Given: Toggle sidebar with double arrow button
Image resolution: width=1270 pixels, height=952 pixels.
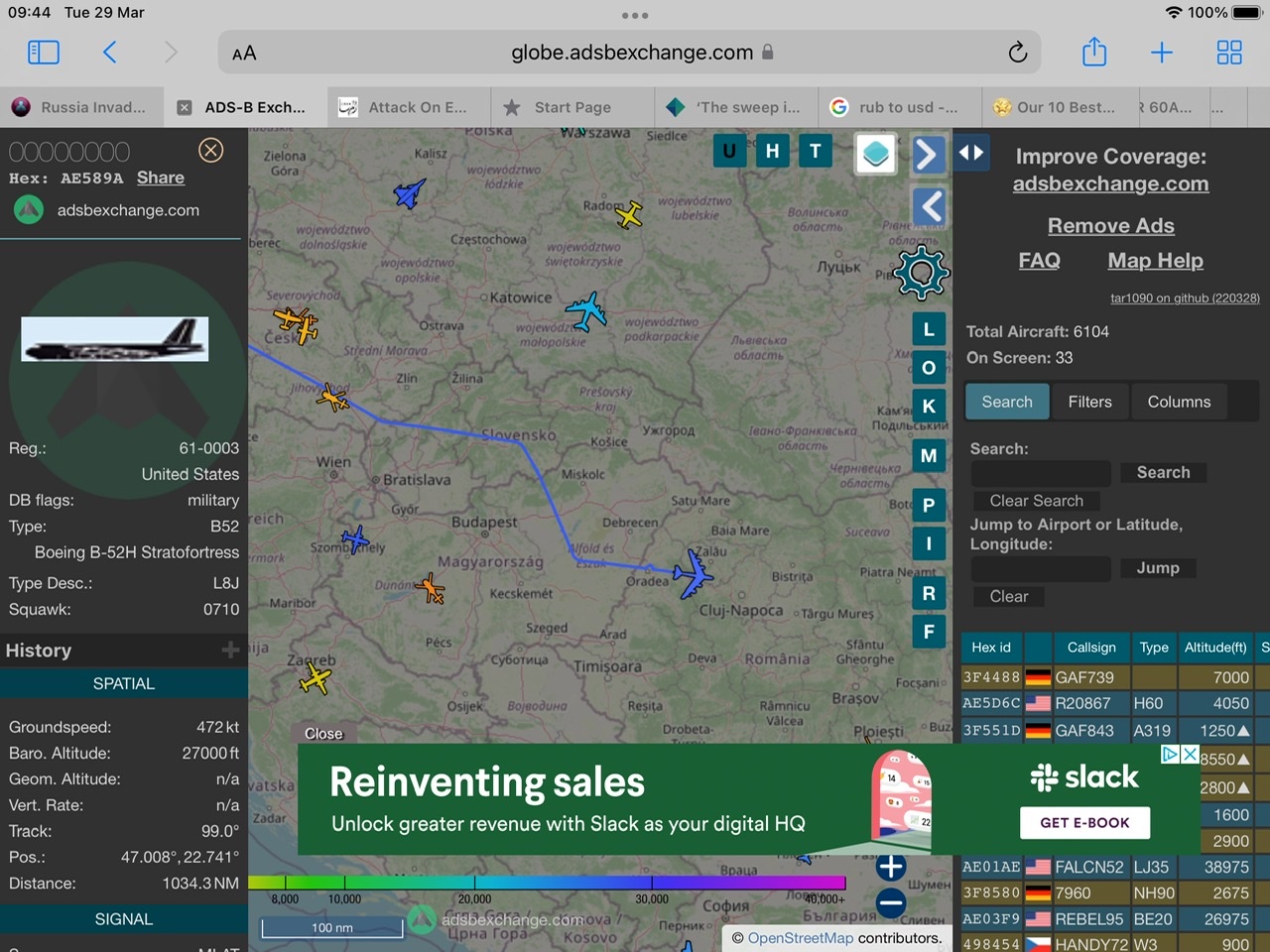Looking at the screenshot, I should click(x=971, y=153).
